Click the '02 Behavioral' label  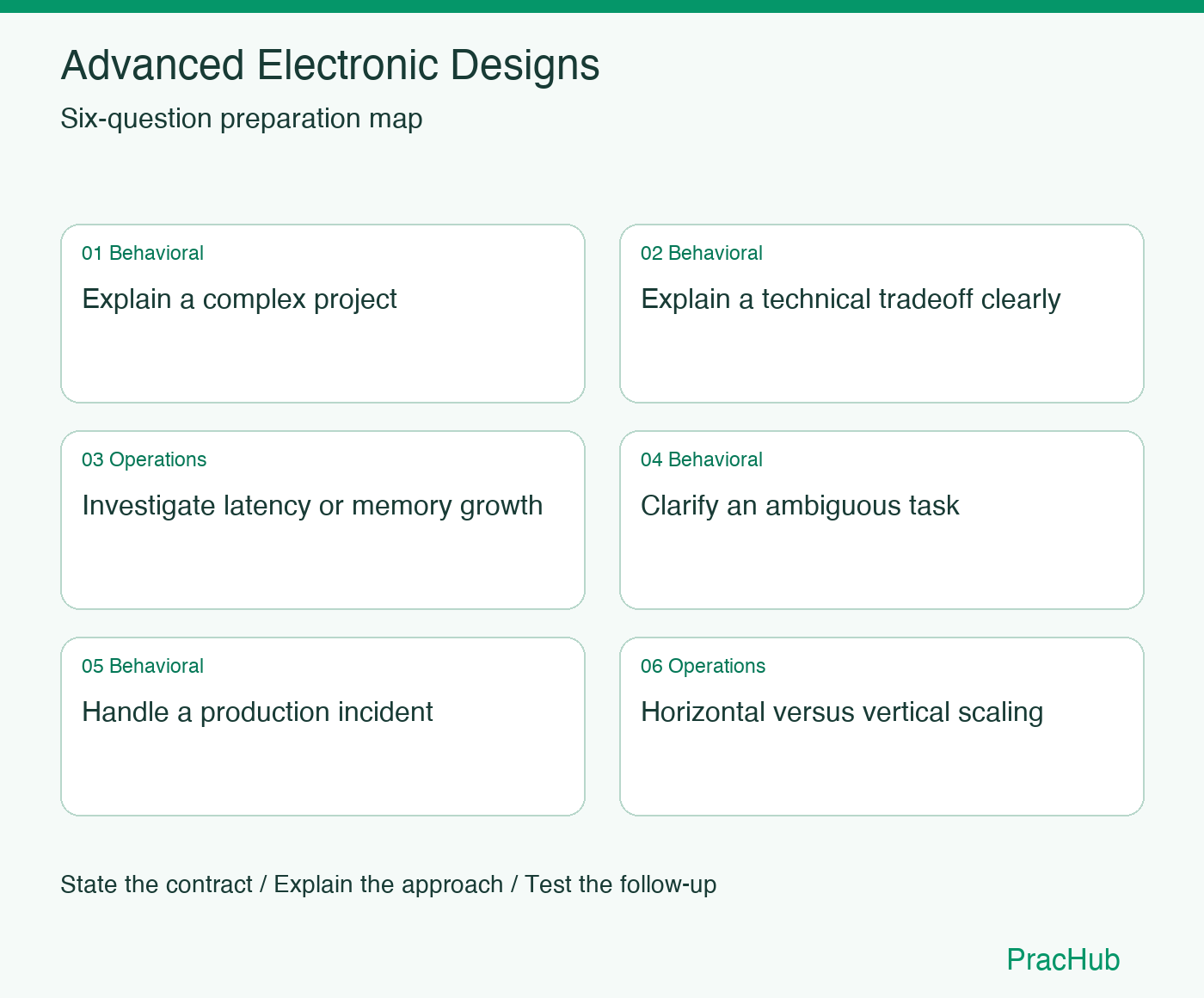pos(702,253)
